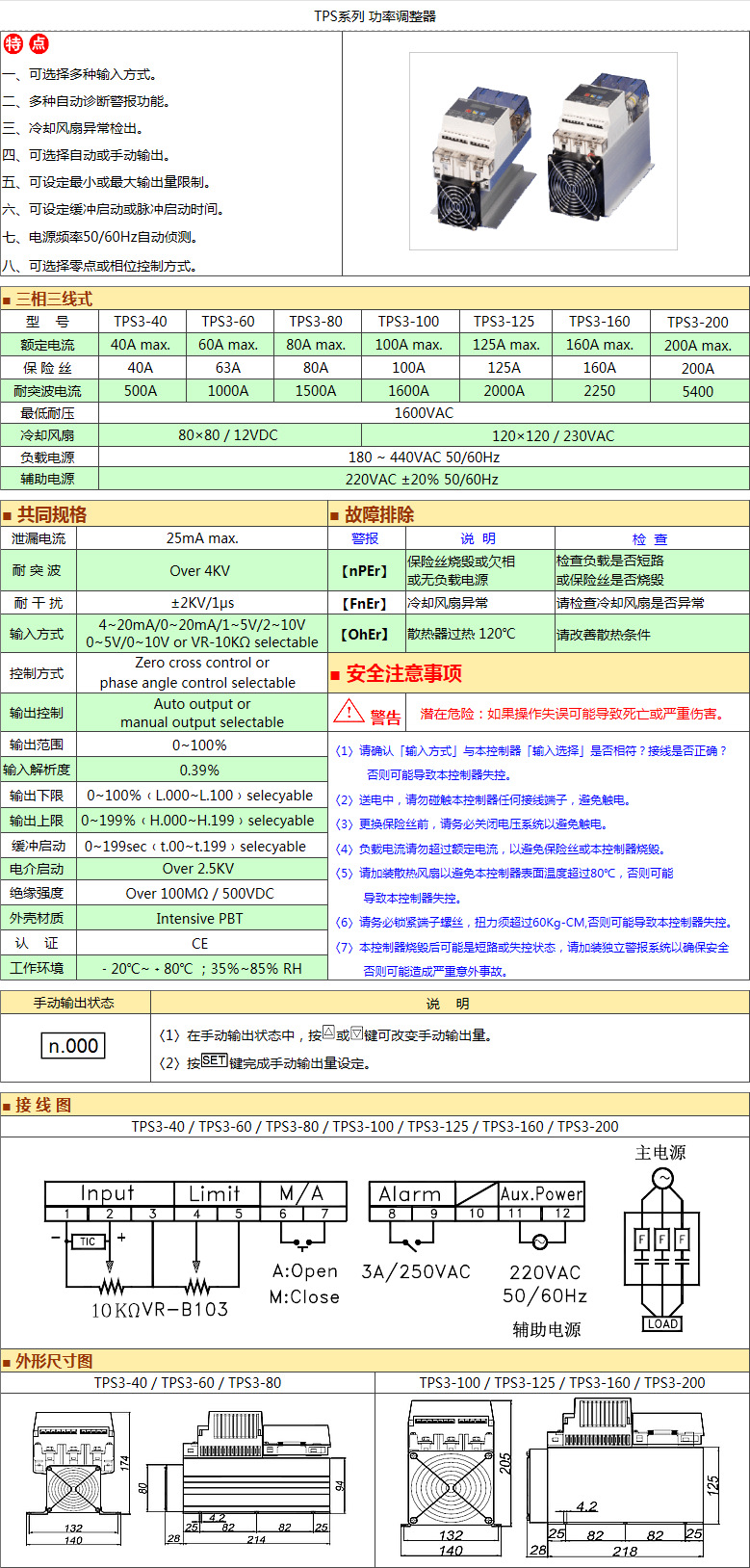Click the ±2KV/1μs noise immunity value

pos(202,603)
